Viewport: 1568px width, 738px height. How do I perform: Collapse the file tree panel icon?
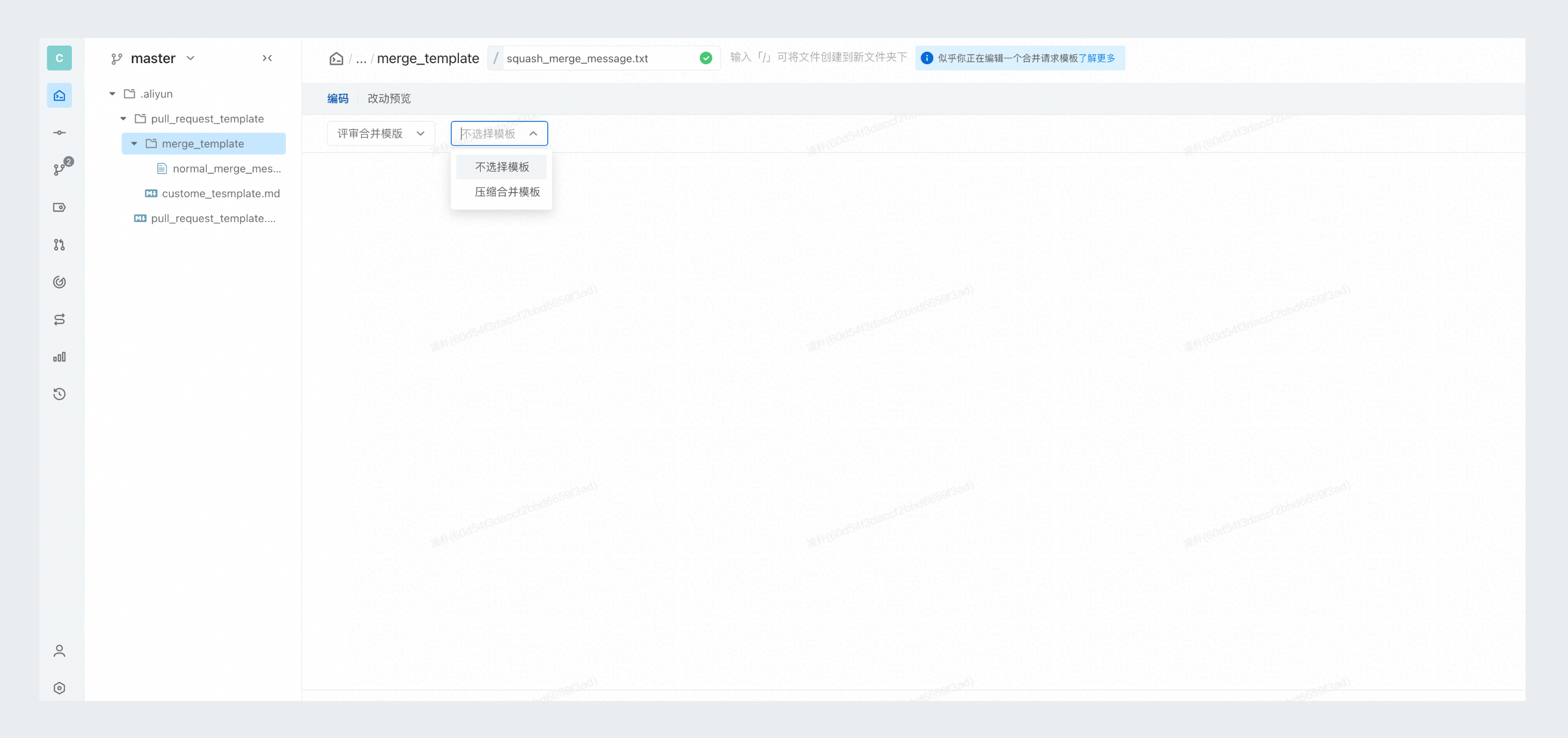pos(267,58)
